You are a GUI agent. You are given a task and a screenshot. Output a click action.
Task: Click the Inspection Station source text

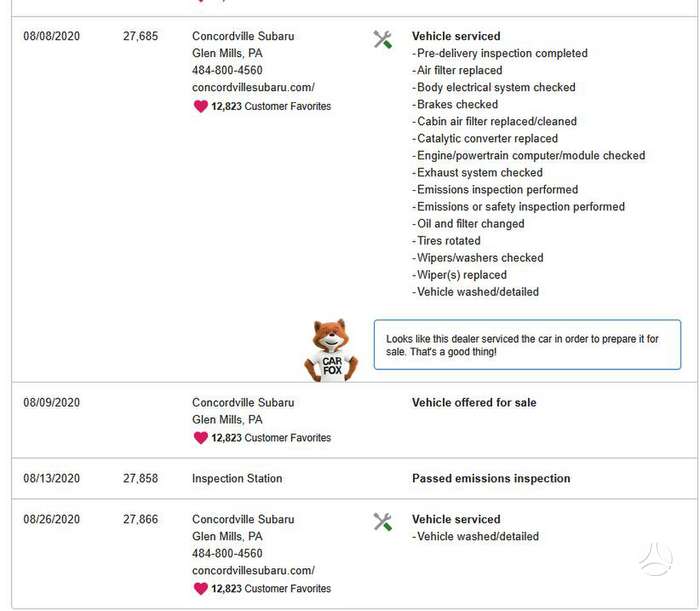(237, 478)
